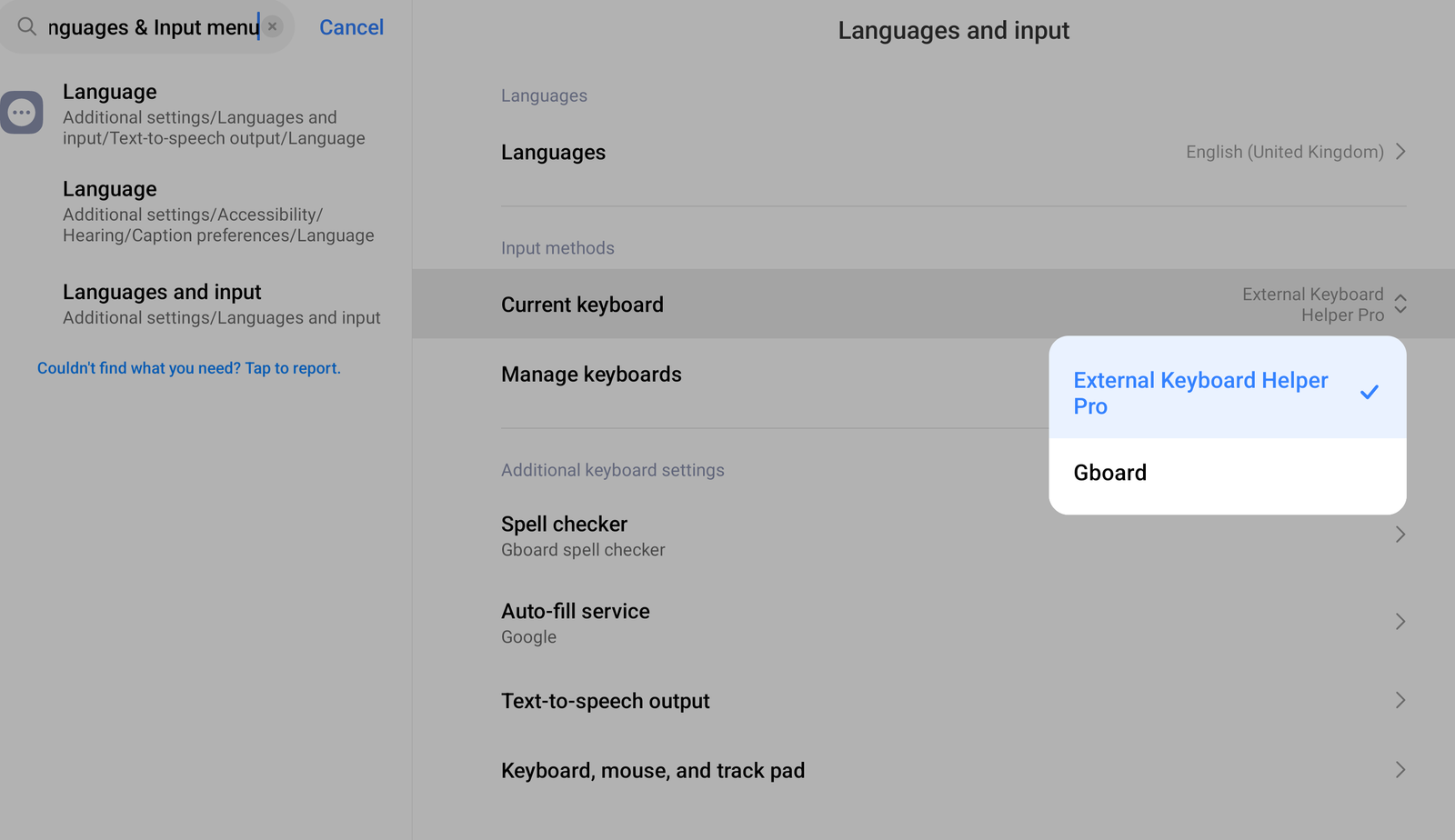Screen dimensions: 1455x840
Task: Tap English (United Kingdom) language value
Action: tap(1284, 152)
